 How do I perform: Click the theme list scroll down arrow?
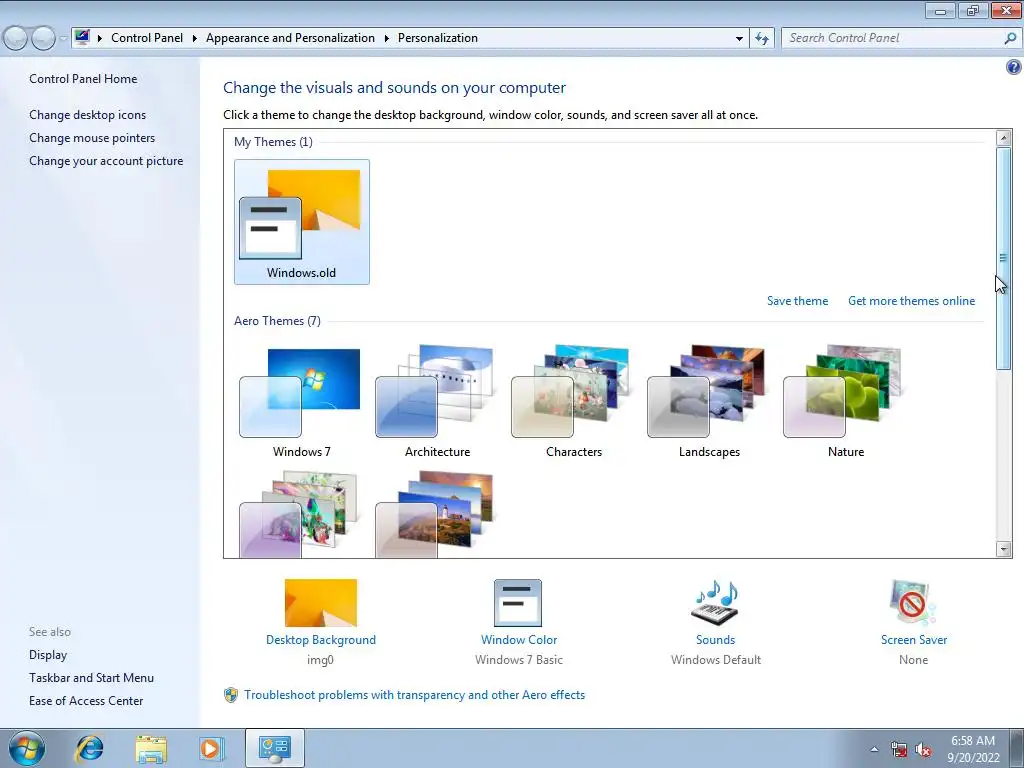click(x=1004, y=549)
